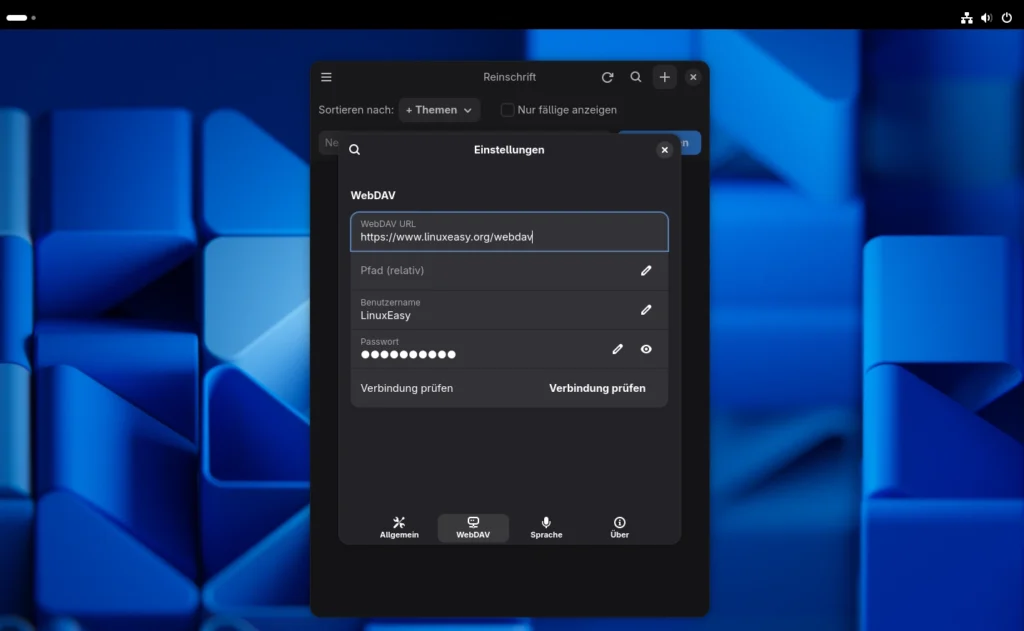Close the Einstellungen dialog

point(664,149)
